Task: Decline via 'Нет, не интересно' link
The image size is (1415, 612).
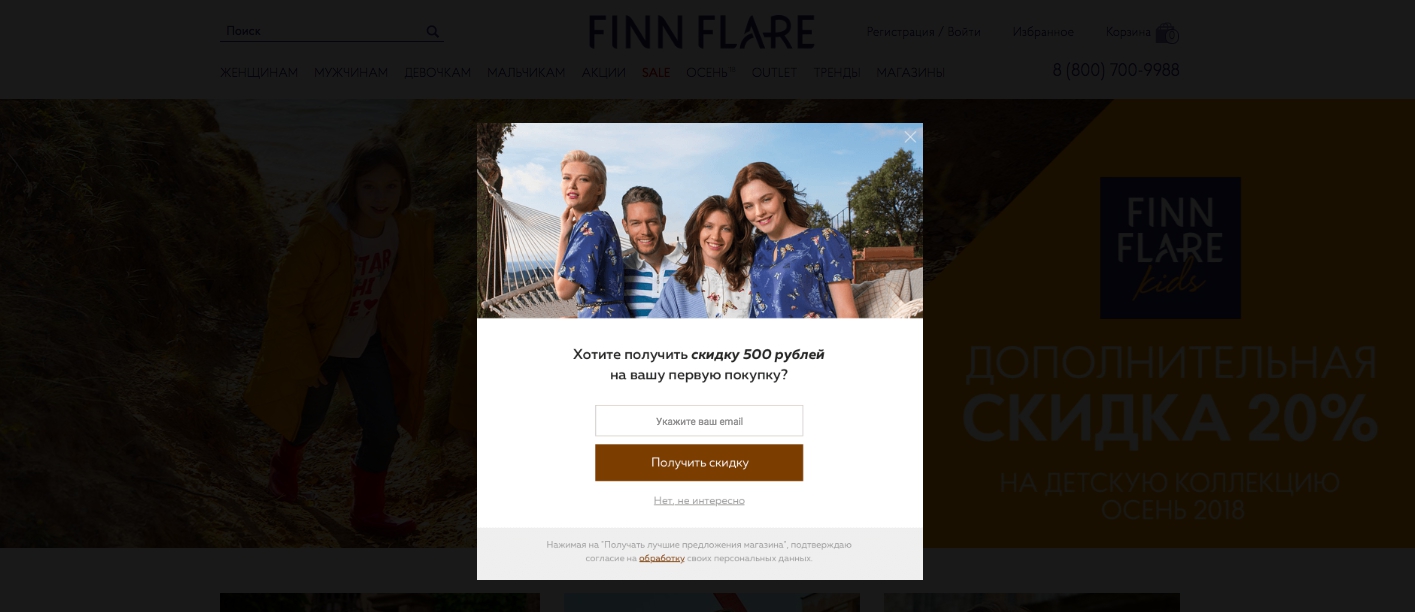Action: [x=699, y=500]
